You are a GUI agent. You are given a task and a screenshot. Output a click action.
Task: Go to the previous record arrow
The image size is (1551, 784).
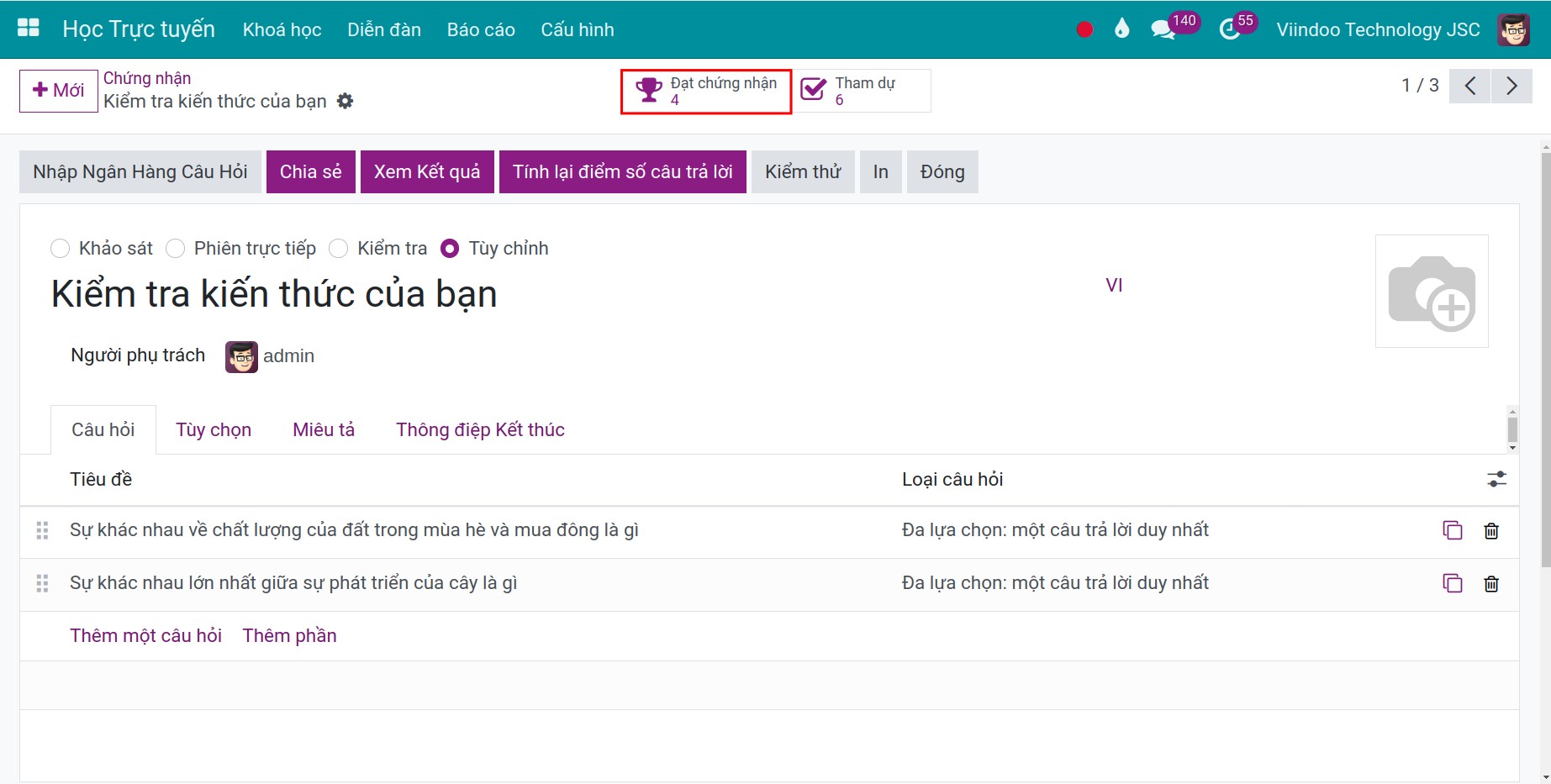[x=1470, y=86]
